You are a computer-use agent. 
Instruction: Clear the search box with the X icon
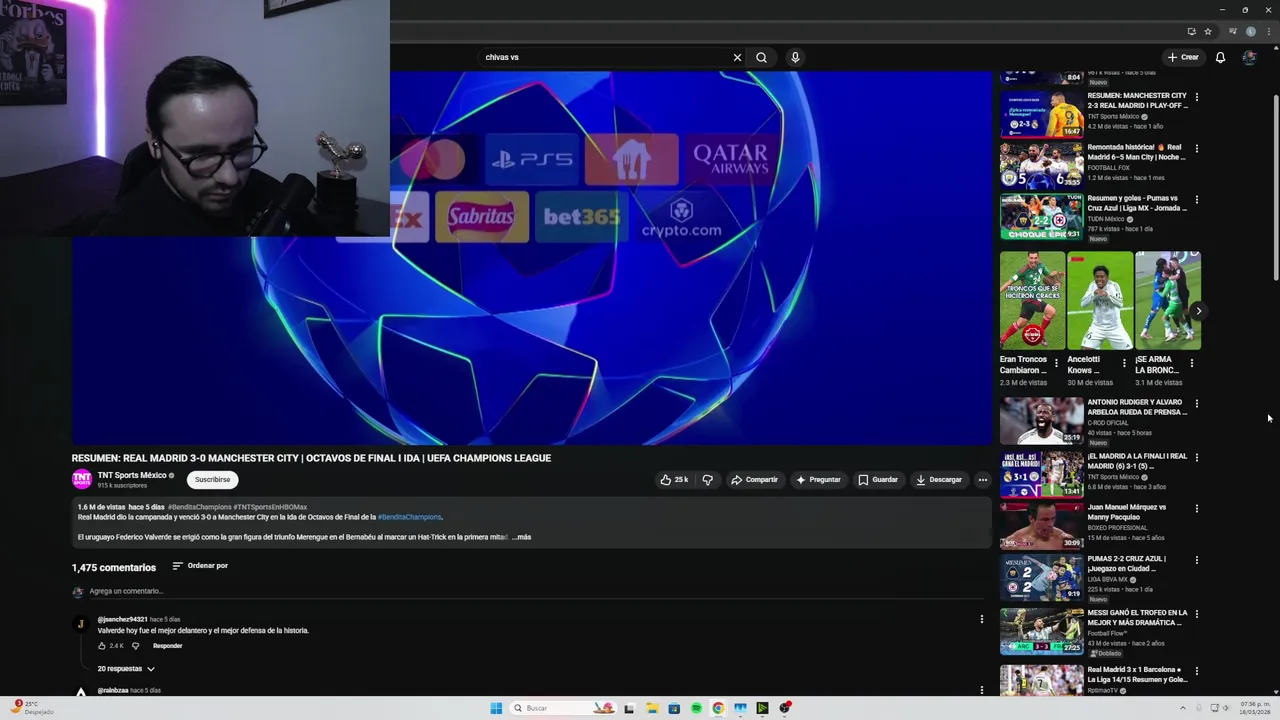[737, 57]
